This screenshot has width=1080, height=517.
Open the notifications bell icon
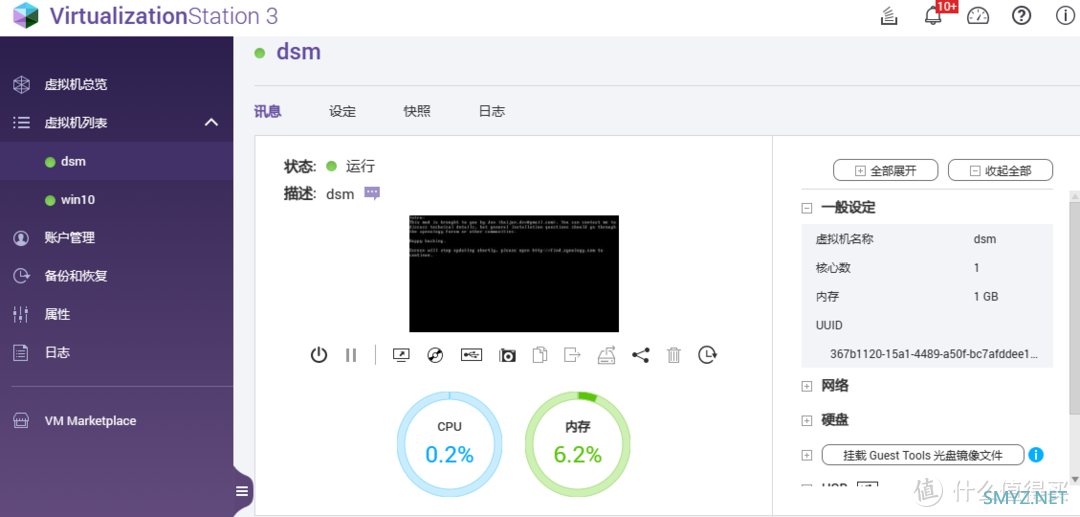click(933, 16)
